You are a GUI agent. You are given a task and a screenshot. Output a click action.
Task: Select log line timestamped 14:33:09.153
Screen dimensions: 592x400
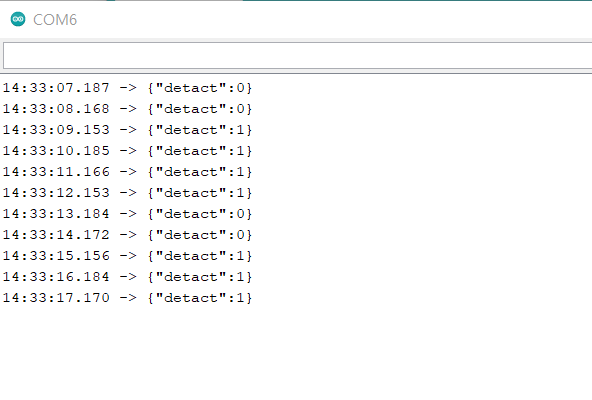tap(127, 130)
